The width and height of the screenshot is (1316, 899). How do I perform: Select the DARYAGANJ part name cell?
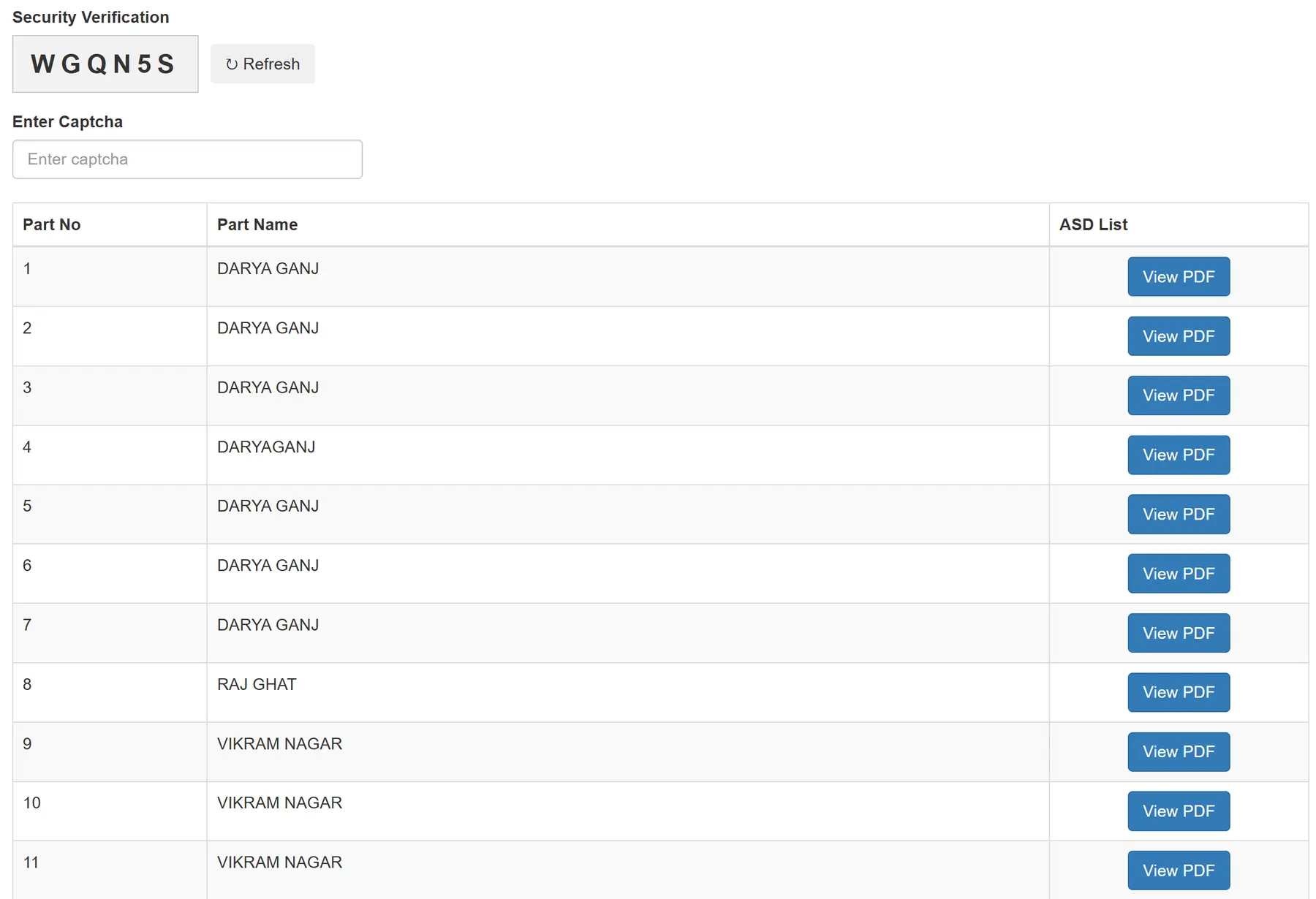tap(628, 455)
